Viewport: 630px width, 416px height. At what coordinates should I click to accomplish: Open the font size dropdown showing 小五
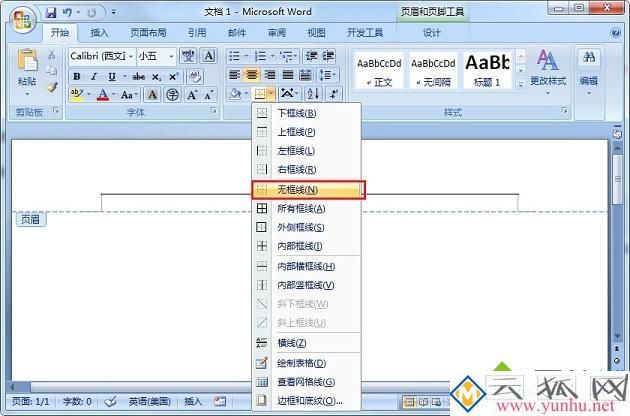coord(171,56)
